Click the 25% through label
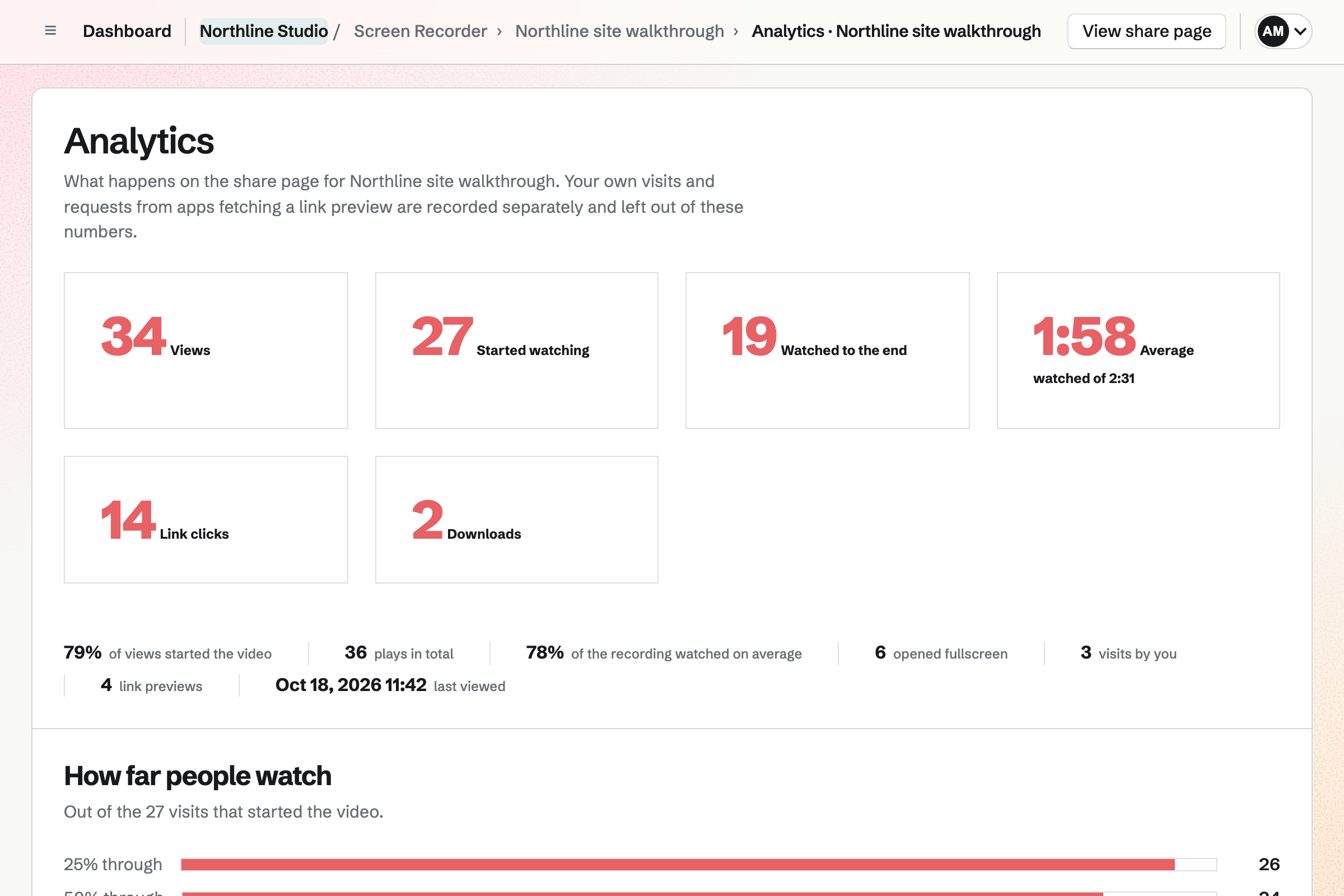Viewport: 1344px width, 896px height. click(x=113, y=865)
